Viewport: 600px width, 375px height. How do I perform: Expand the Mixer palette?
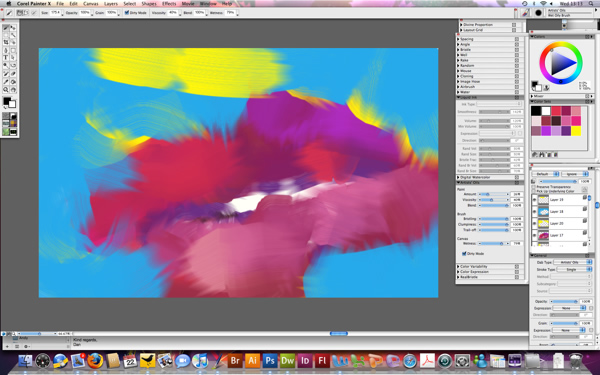tap(532, 96)
